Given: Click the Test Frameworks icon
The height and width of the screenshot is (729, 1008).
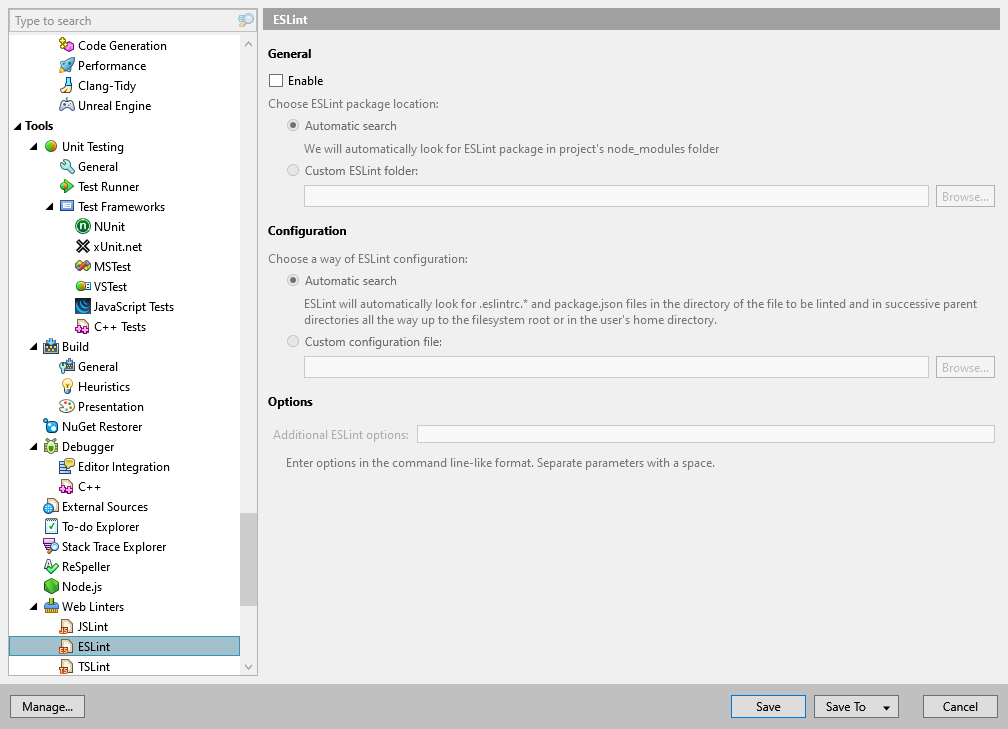Looking at the screenshot, I should click(x=67, y=206).
